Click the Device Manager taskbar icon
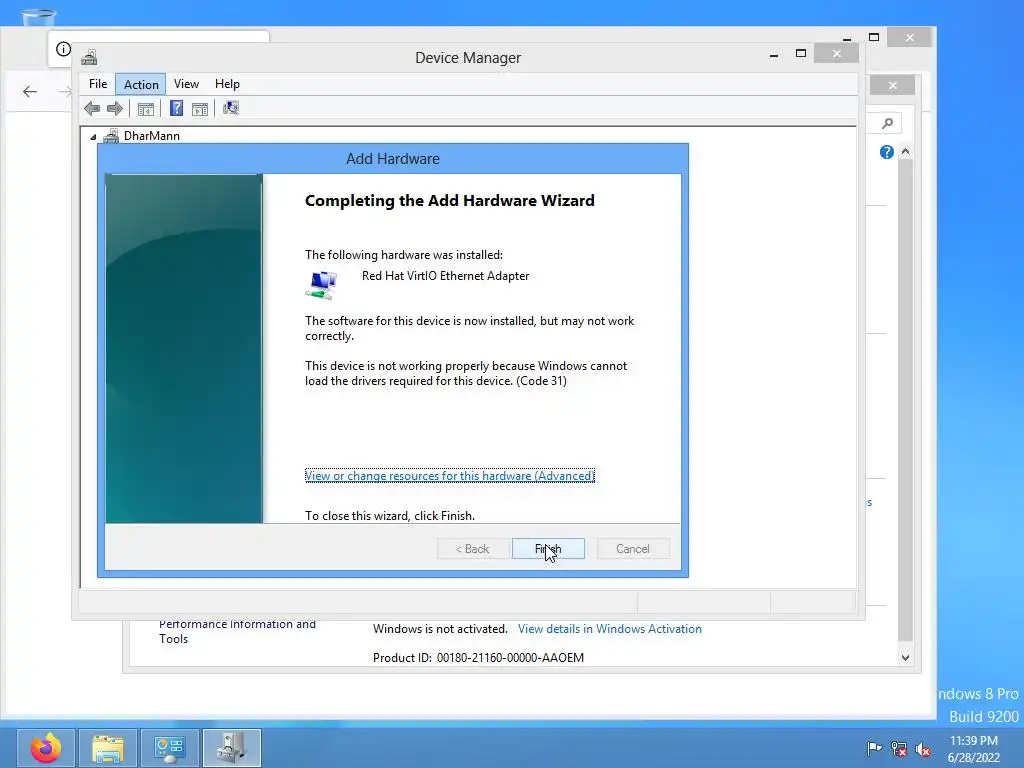 [x=232, y=748]
